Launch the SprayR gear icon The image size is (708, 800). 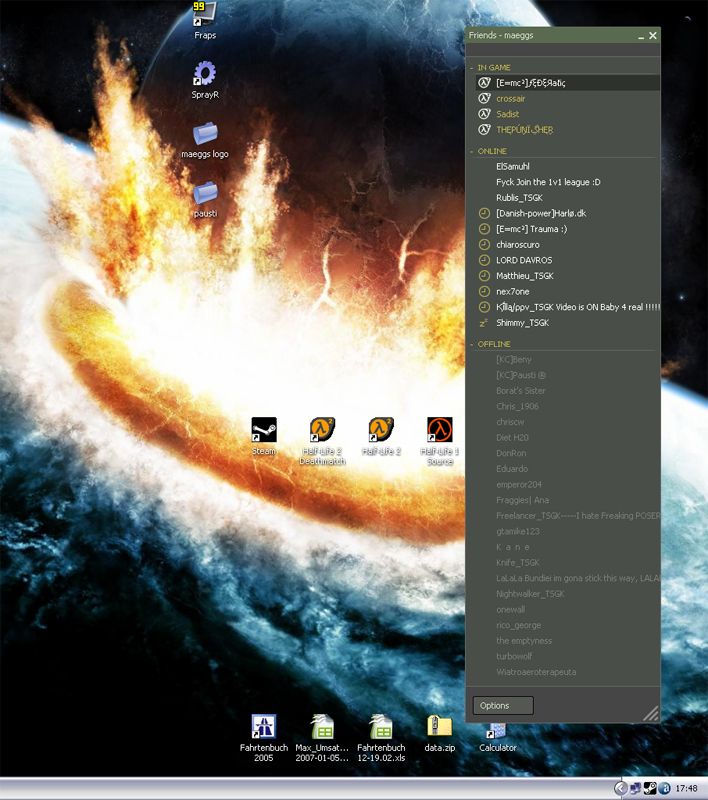click(205, 73)
